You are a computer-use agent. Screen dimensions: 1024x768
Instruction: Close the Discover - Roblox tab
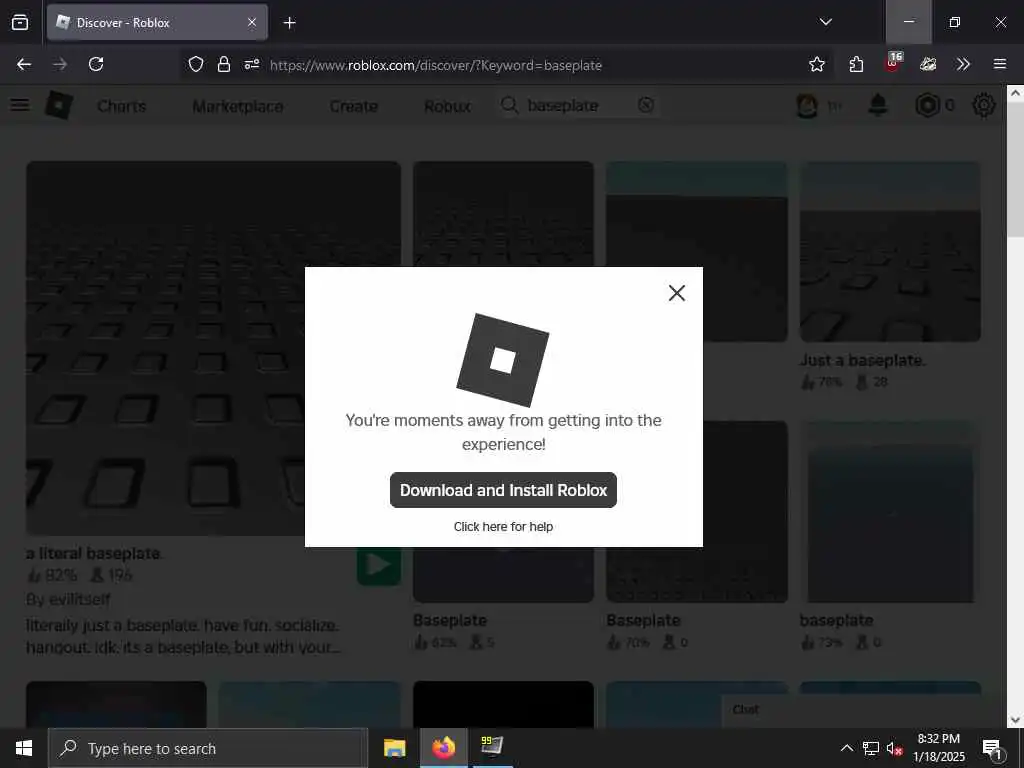click(252, 23)
